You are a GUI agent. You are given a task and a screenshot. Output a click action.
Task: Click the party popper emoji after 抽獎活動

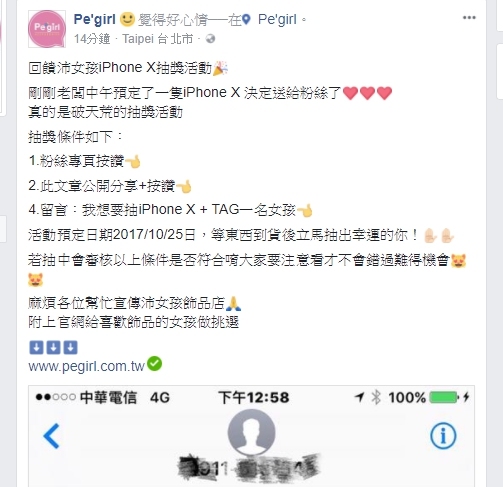point(220,68)
